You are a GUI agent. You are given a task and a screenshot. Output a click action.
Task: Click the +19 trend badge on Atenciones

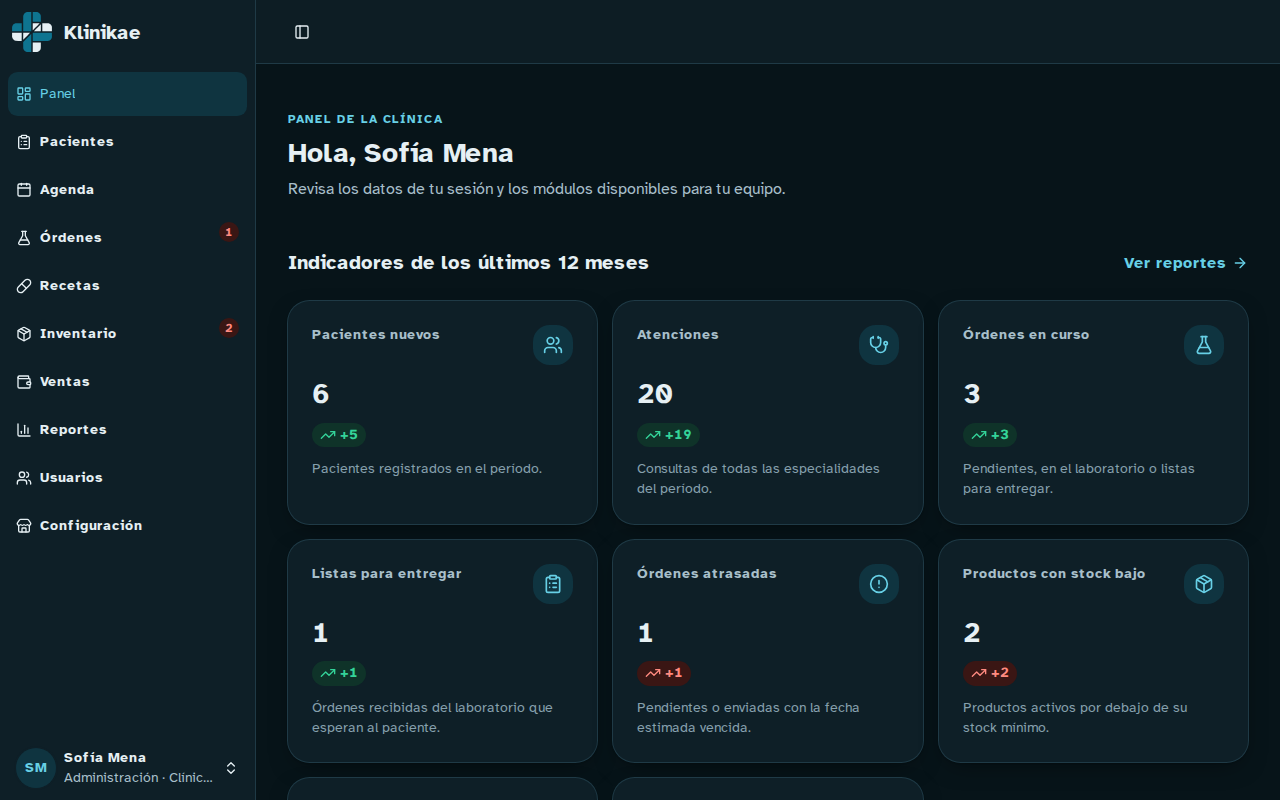pyautogui.click(x=668, y=435)
